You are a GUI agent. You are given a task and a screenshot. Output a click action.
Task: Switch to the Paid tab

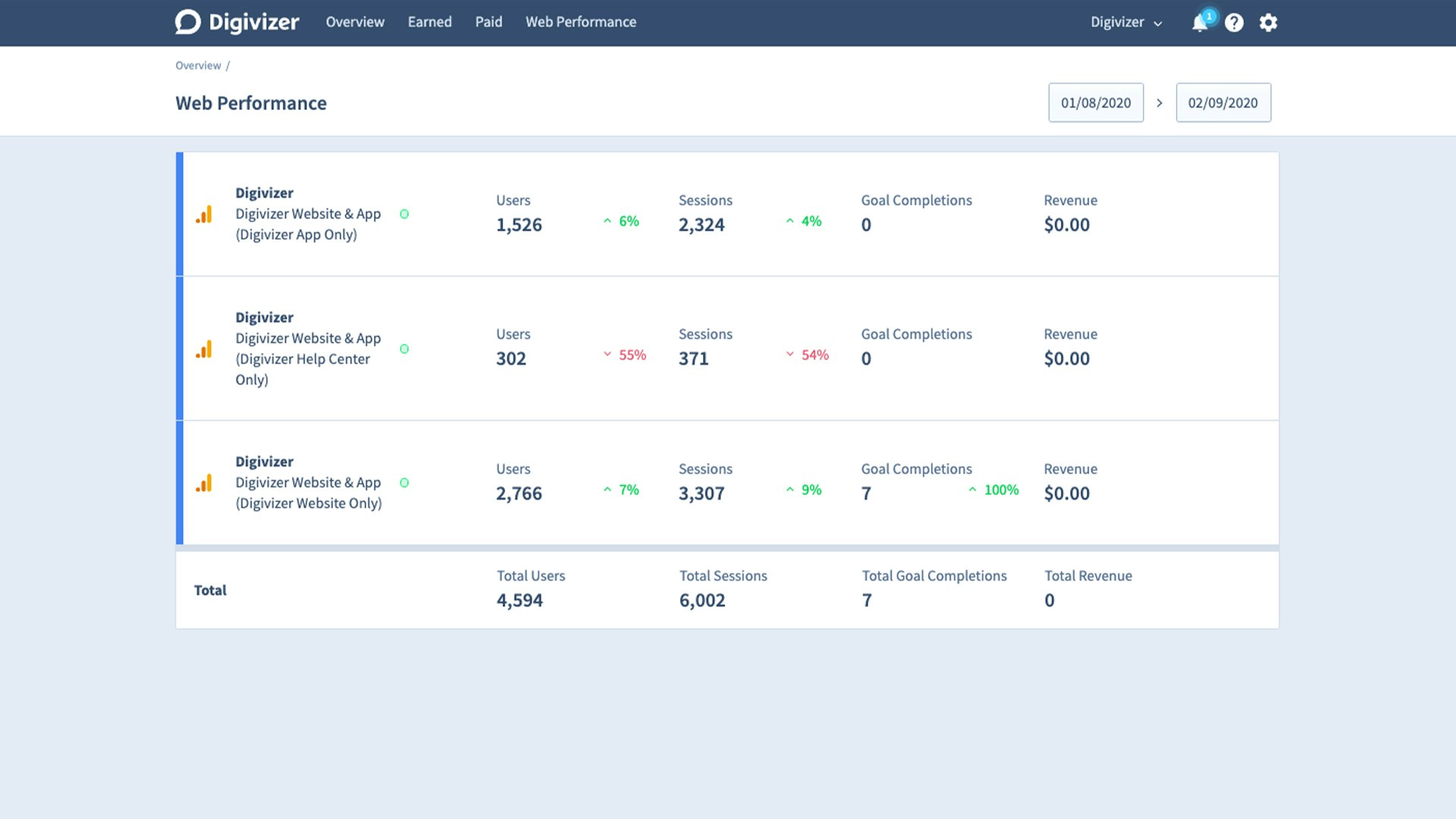[x=488, y=22]
